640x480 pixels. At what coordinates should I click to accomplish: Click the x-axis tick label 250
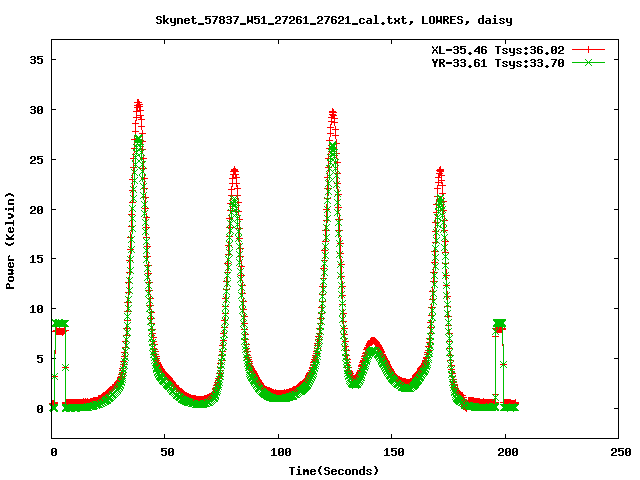pos(621,452)
